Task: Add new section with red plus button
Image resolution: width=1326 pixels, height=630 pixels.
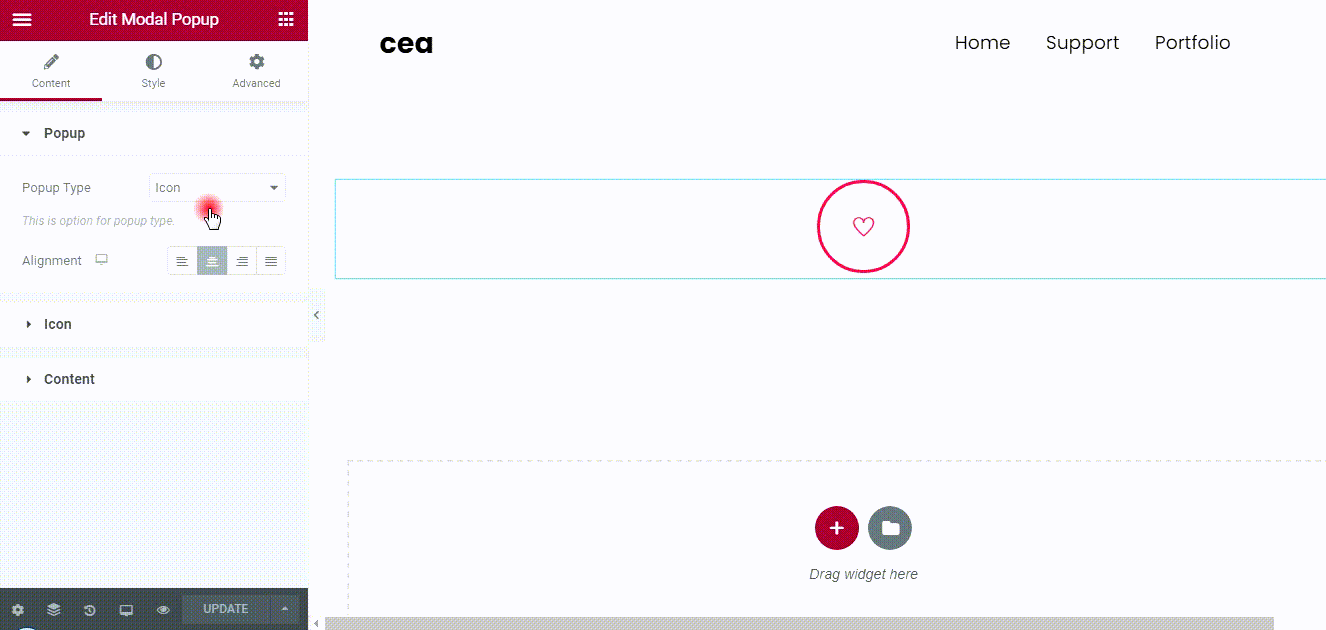Action: (837, 528)
